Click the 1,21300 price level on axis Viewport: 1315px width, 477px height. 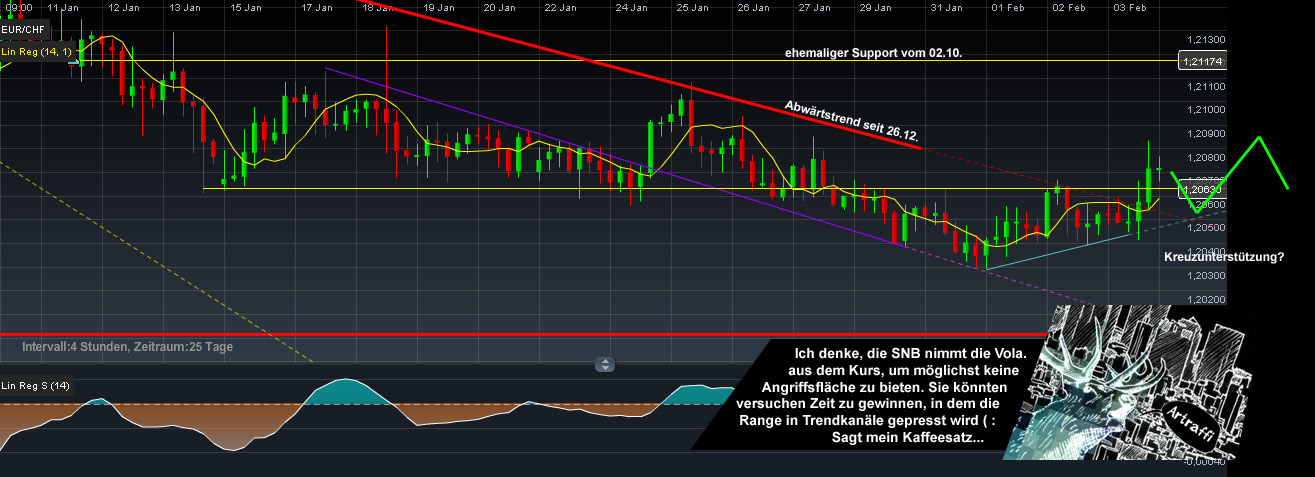click(x=1205, y=39)
